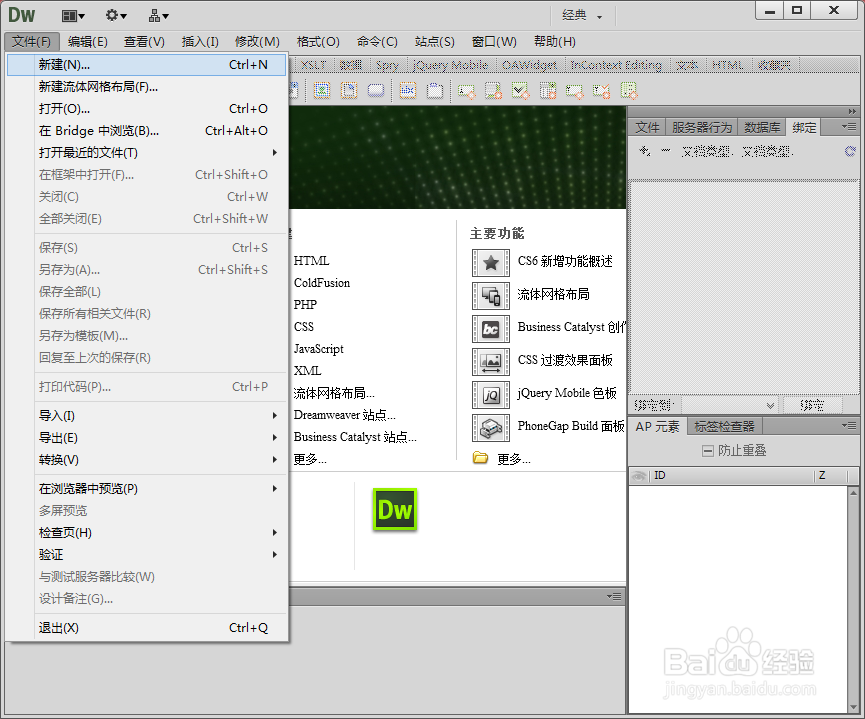Click the fluid grid layout devices icon
865x719 pixels.
[x=490, y=296]
